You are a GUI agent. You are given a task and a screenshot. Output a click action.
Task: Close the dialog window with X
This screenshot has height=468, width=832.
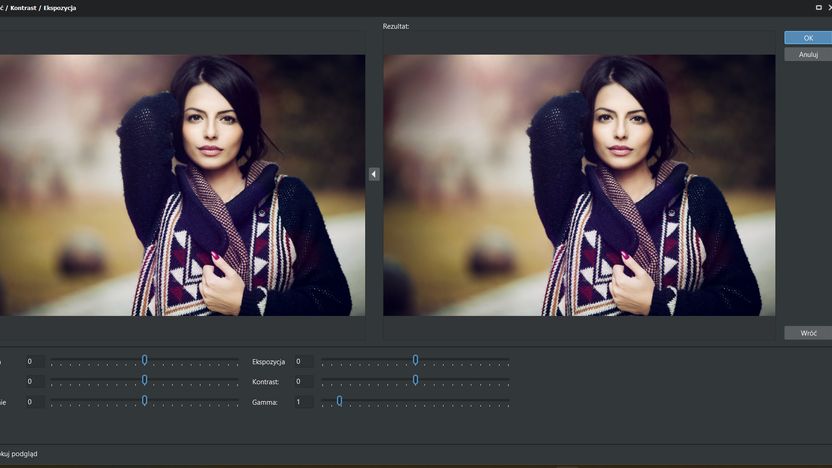[829, 7]
